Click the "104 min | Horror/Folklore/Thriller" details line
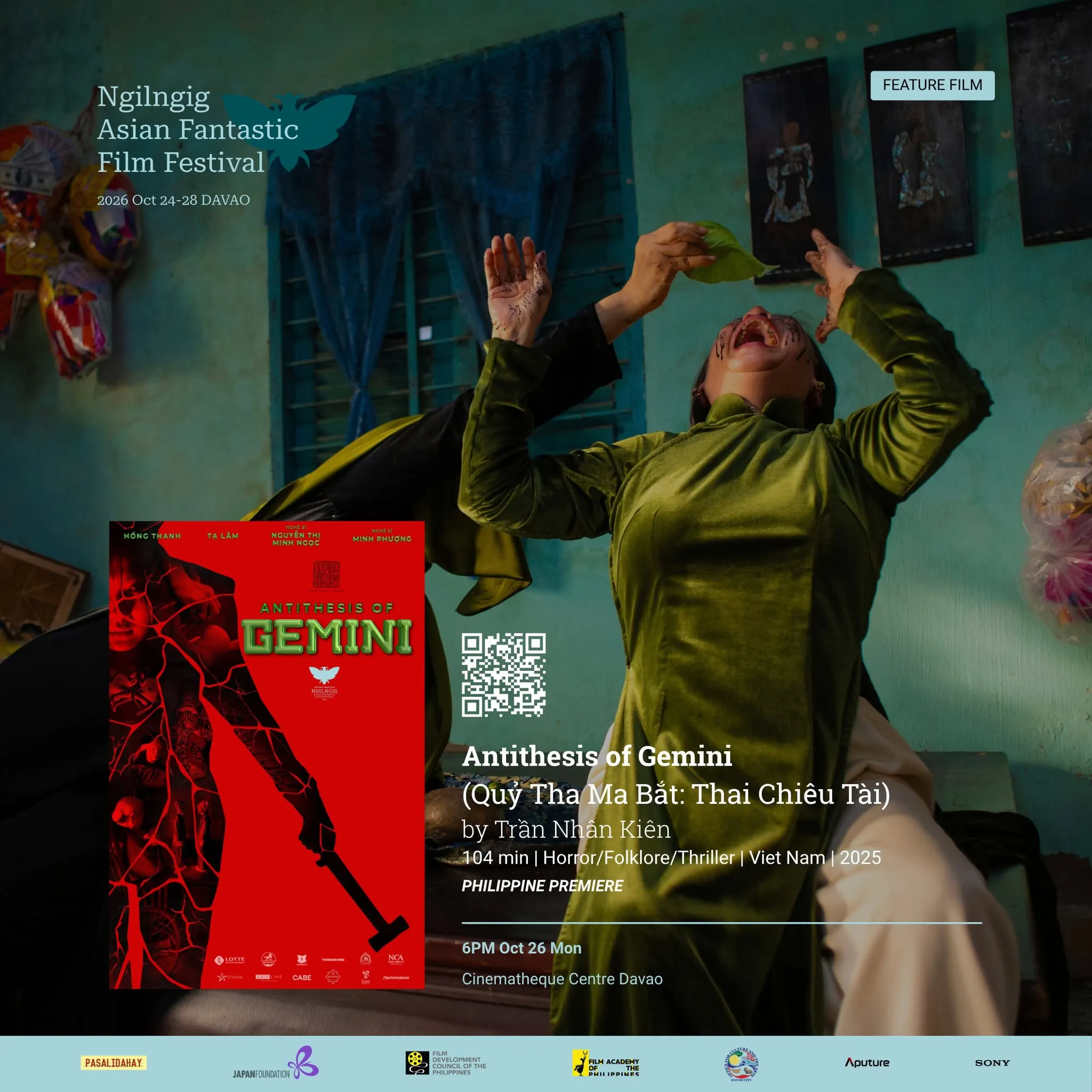The image size is (1092, 1092). pyautogui.click(x=671, y=857)
